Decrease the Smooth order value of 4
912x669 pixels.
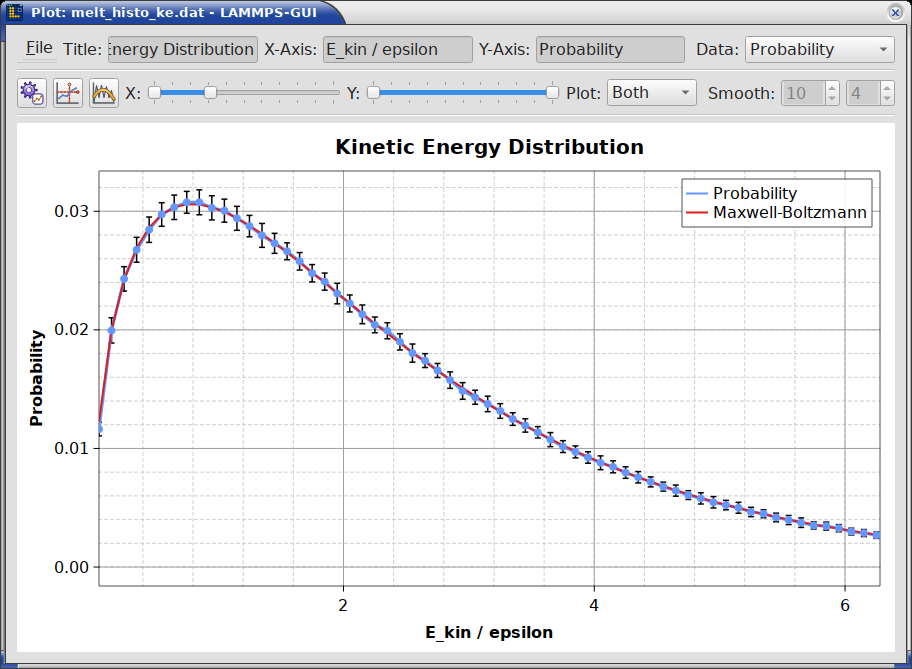pos(886,99)
